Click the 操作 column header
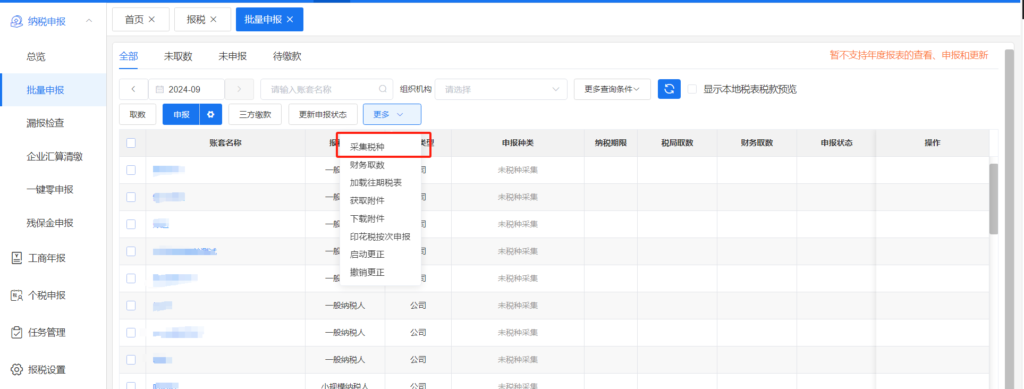Viewport: 1024px width, 389px height. click(x=932, y=143)
